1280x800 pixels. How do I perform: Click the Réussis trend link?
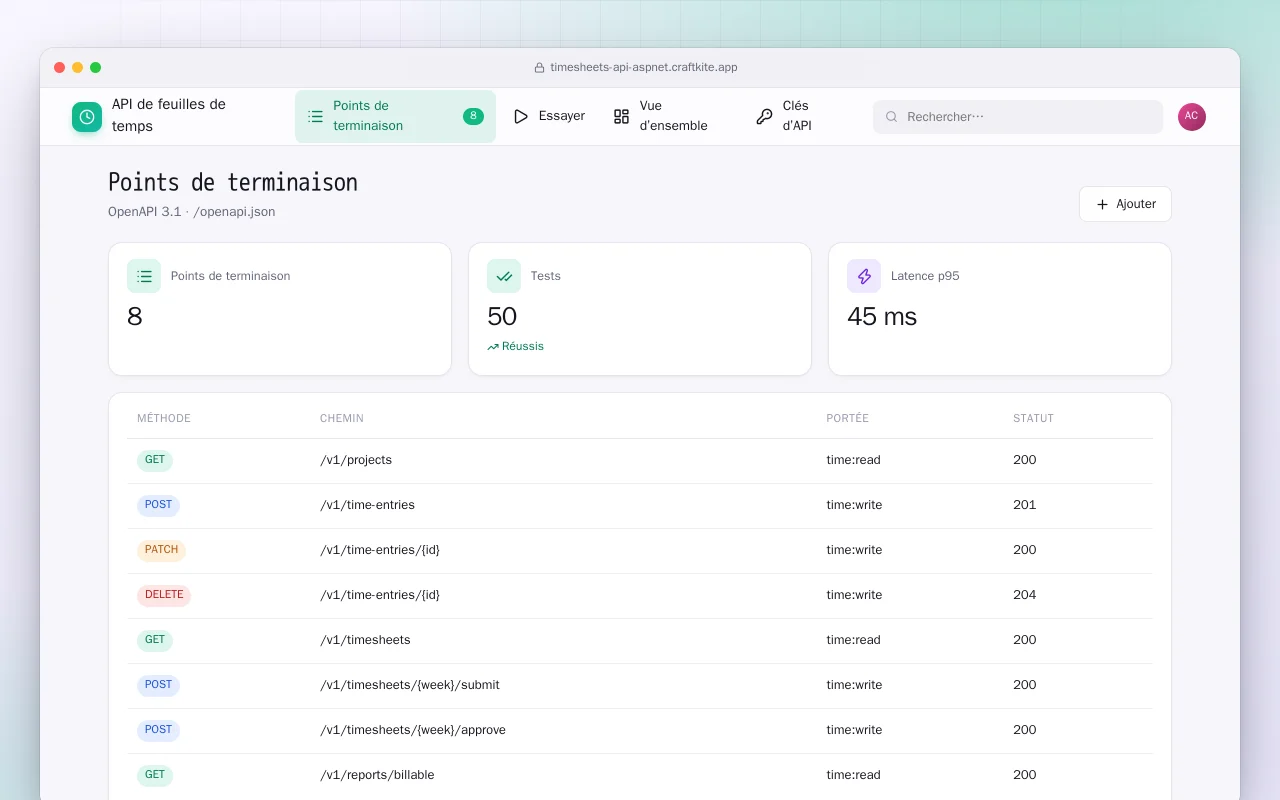click(x=516, y=346)
